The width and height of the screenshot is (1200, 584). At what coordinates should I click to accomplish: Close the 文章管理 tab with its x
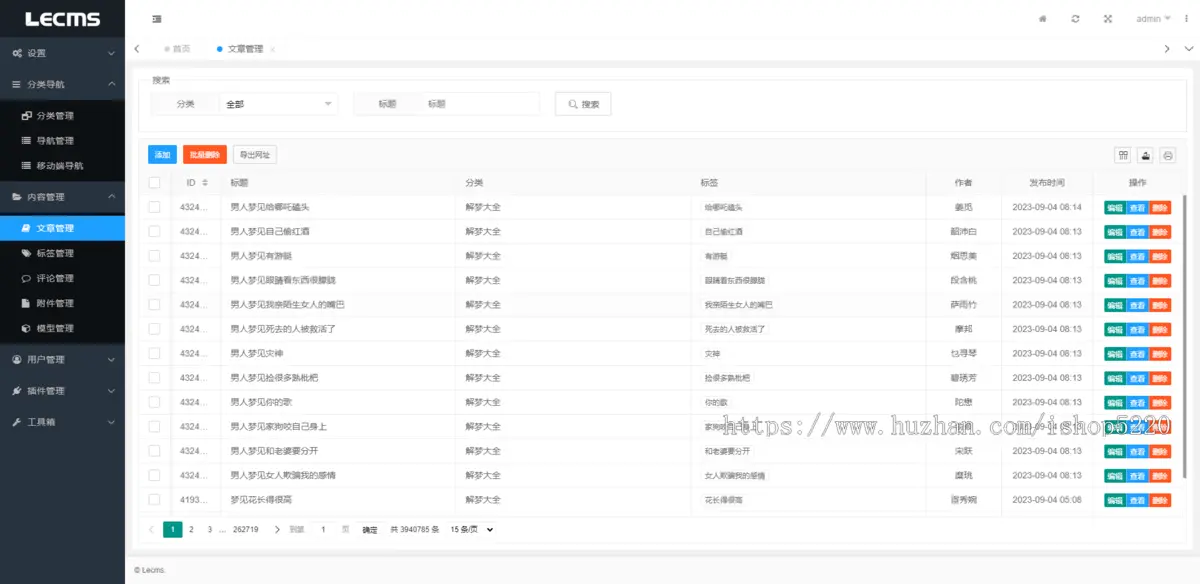pyautogui.click(x=272, y=49)
